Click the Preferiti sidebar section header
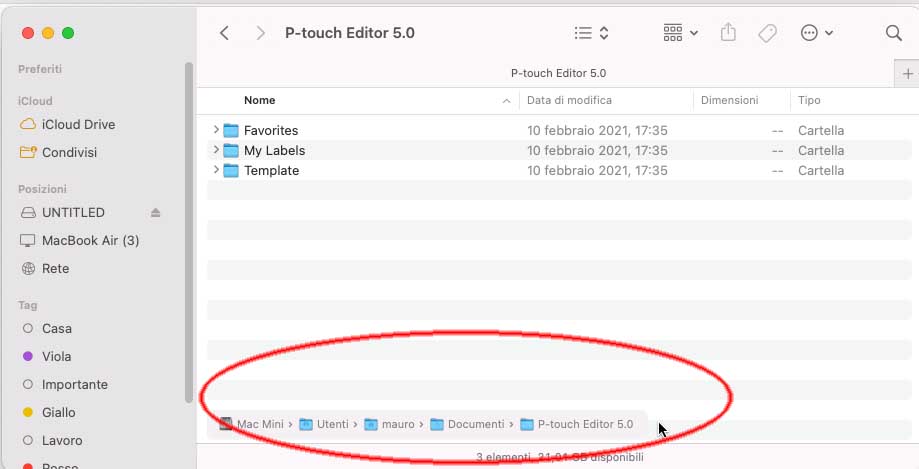This screenshot has width=919, height=469. coord(39,69)
